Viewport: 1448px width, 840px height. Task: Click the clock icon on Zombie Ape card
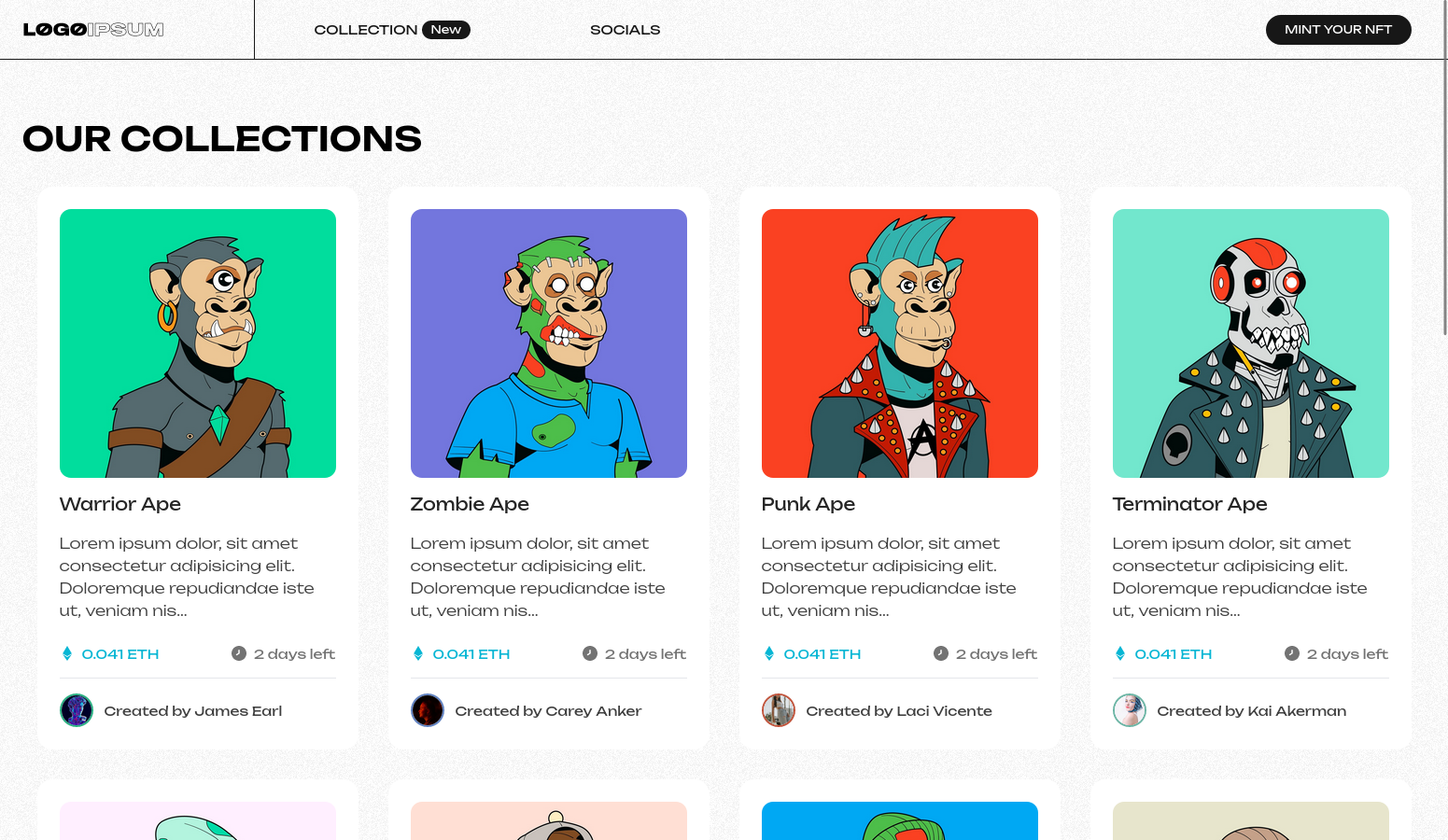coord(590,653)
